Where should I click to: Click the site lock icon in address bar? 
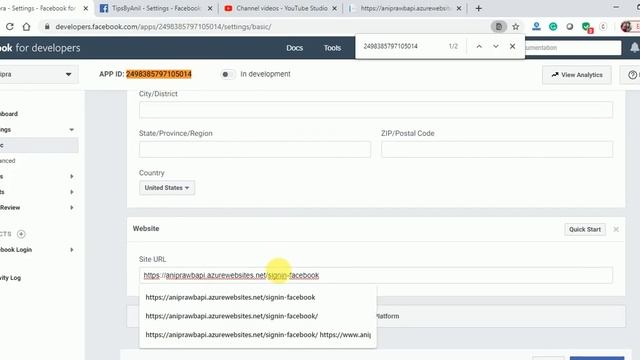tap(47, 27)
